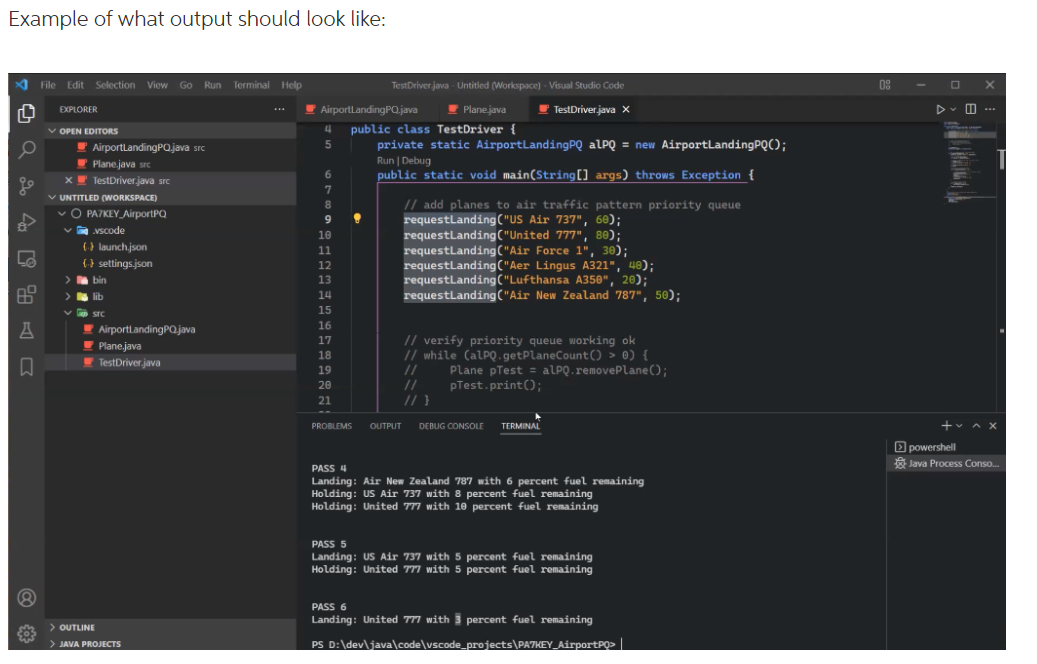Expand the Java Projects section
This screenshot has width=1037, height=664.
pyautogui.click(x=171, y=643)
